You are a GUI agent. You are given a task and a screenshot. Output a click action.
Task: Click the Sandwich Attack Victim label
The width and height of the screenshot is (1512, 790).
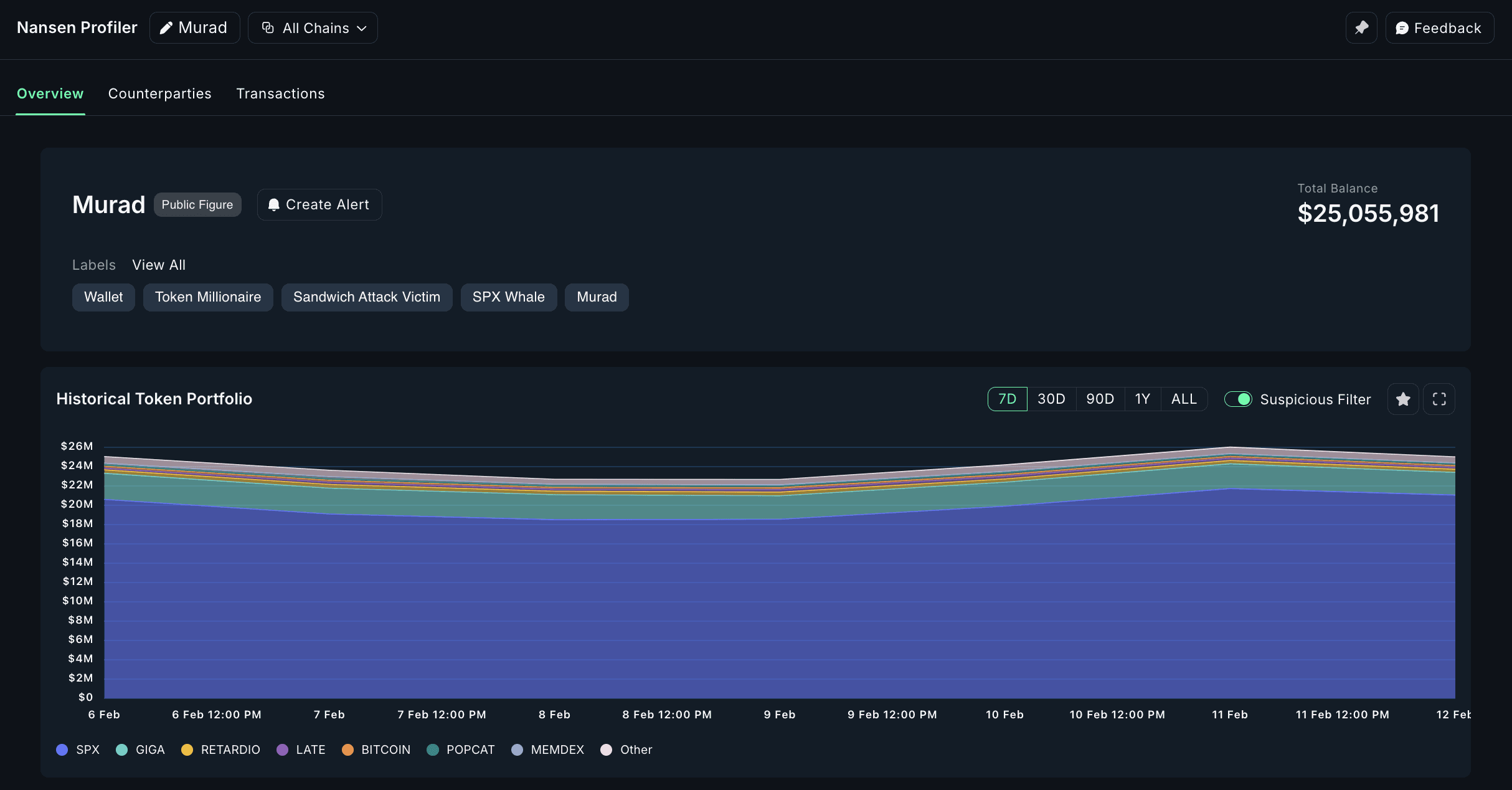[x=366, y=297]
